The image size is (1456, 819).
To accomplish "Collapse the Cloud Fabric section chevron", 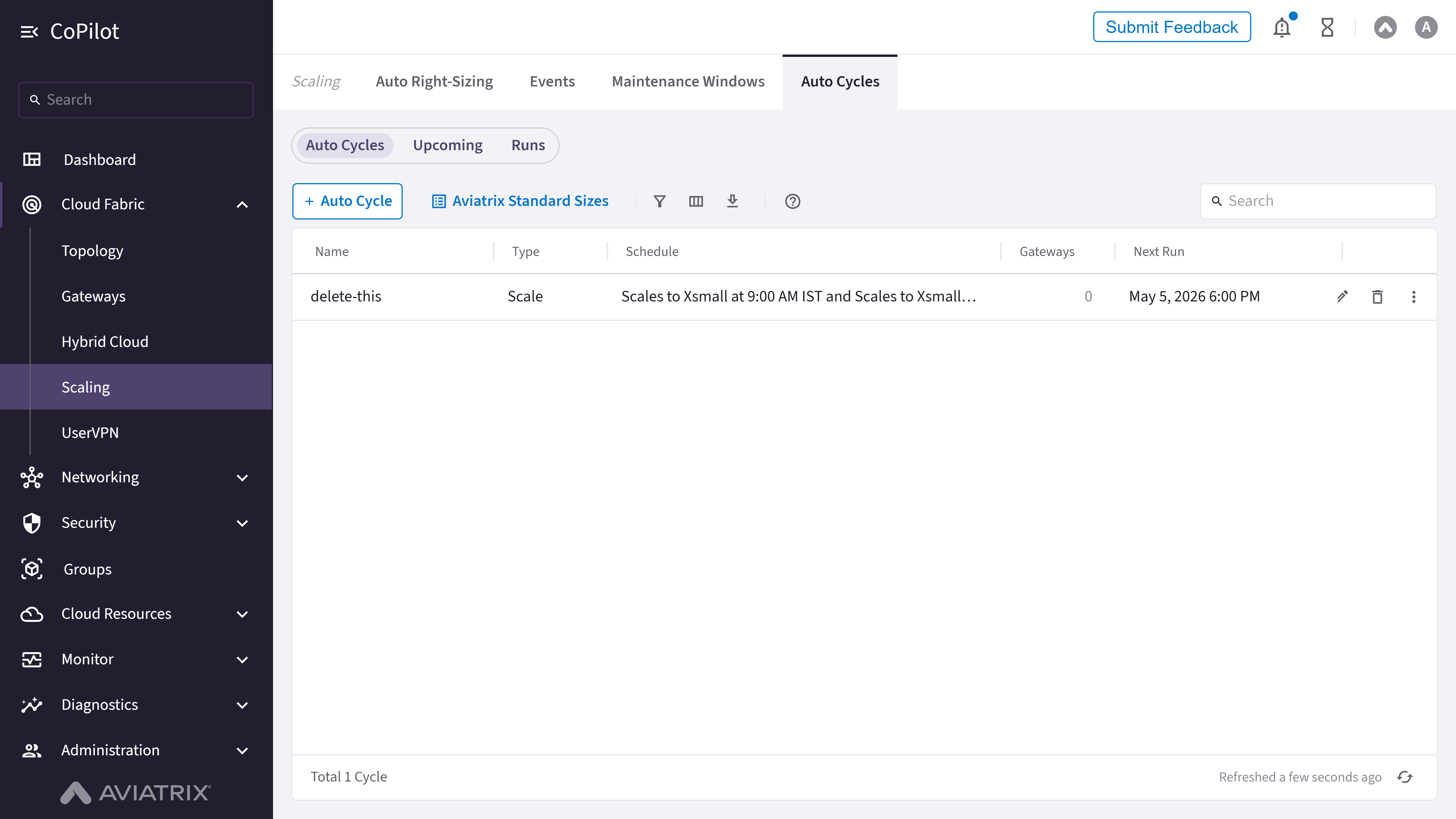I will pos(242,205).
